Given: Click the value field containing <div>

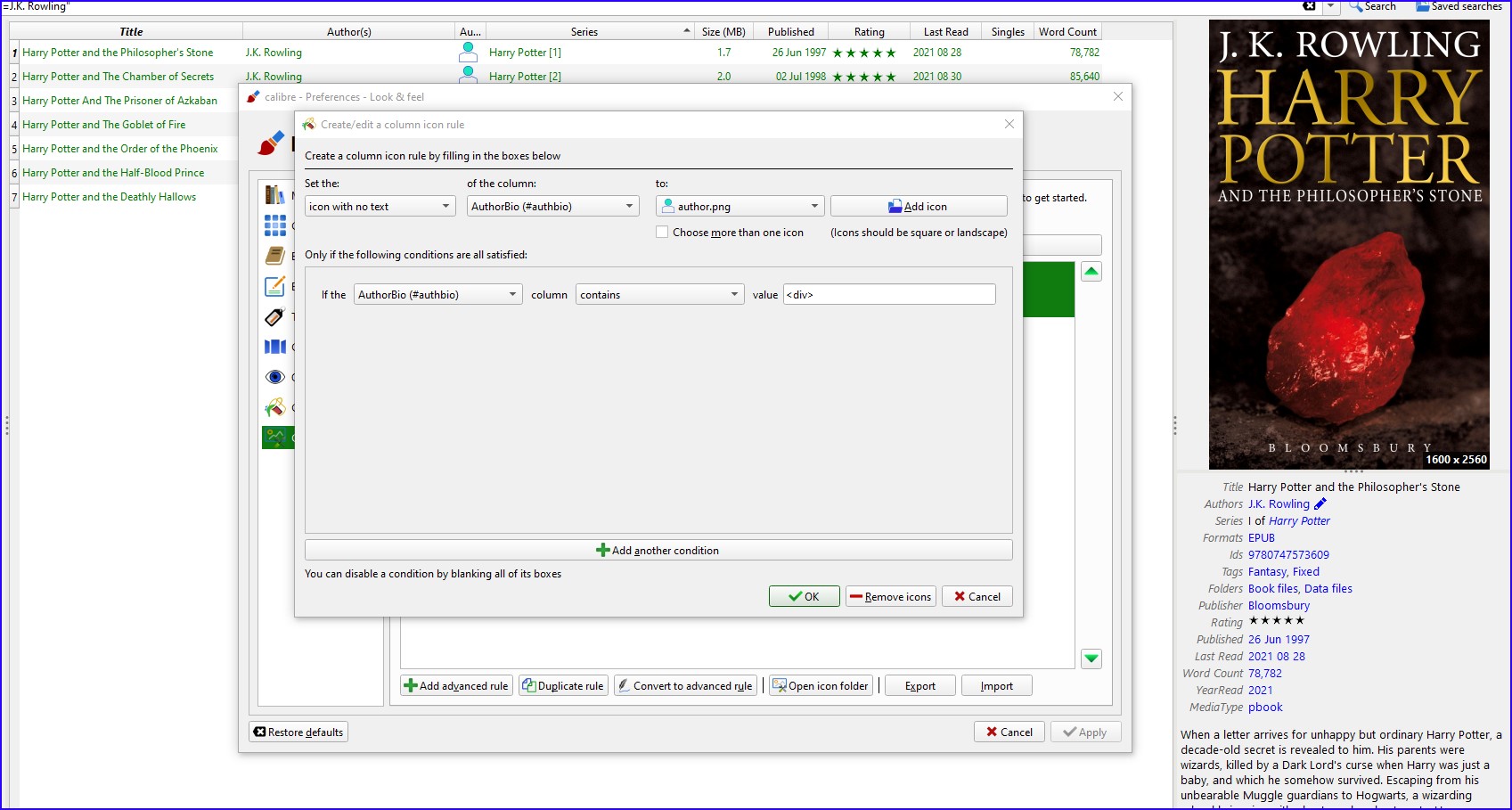Looking at the screenshot, I should [x=889, y=295].
